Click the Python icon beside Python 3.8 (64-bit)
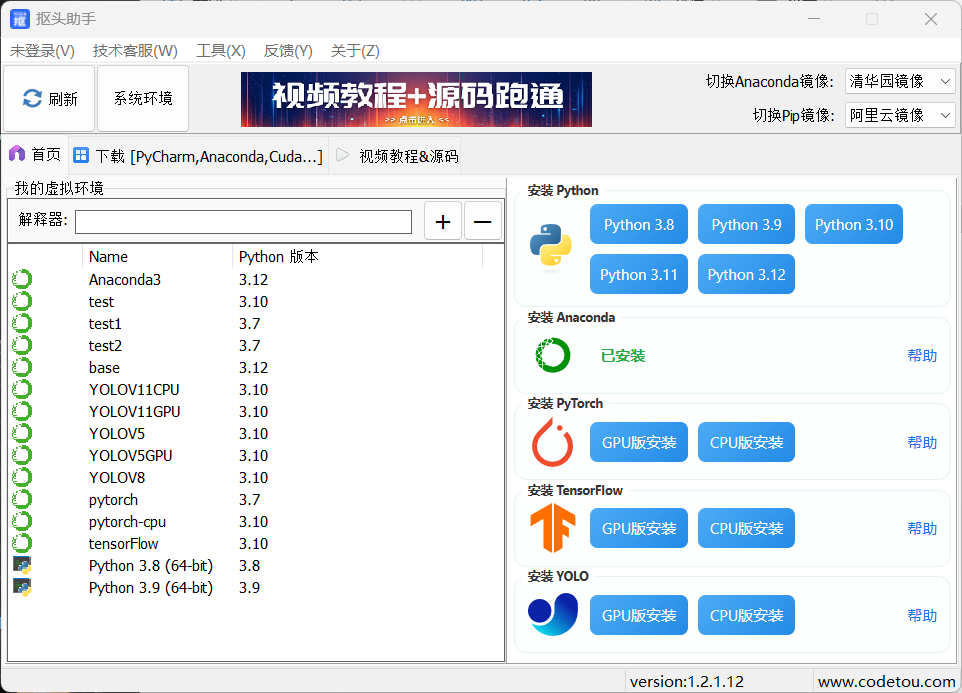This screenshot has height=693, width=962. [x=22, y=565]
